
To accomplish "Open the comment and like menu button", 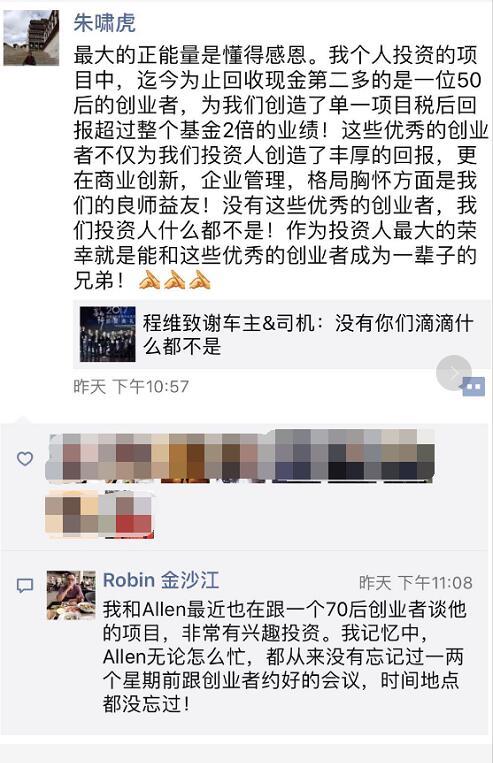I will [x=473, y=386].
